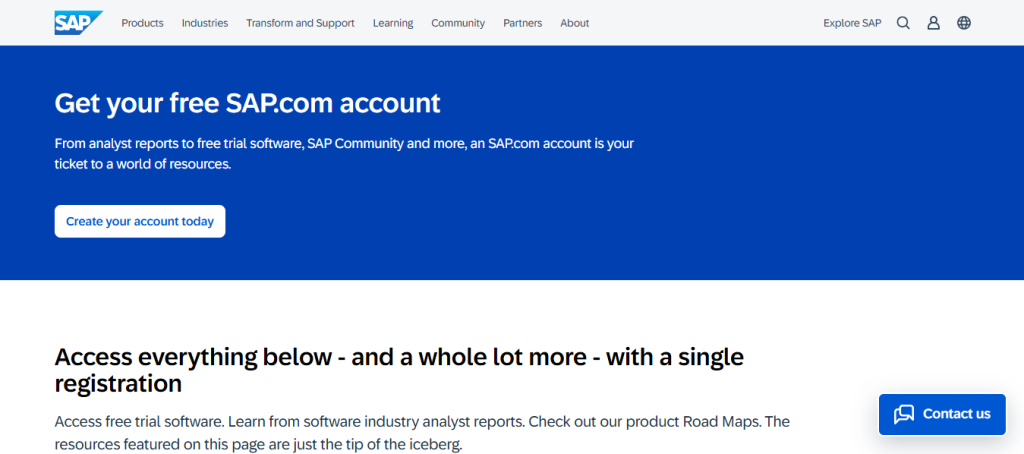
Task: Click the paragraph mentioning product Road Maps
Action: click(422, 433)
